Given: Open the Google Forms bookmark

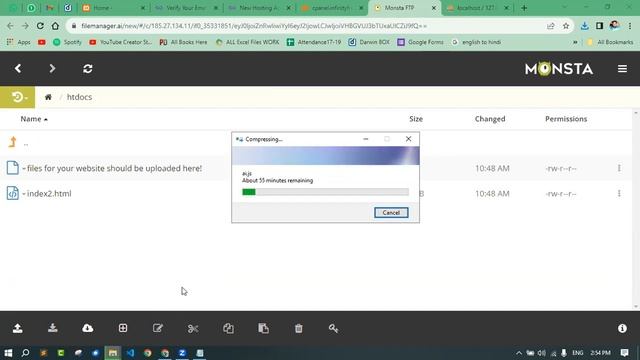Looking at the screenshot, I should tap(420, 42).
